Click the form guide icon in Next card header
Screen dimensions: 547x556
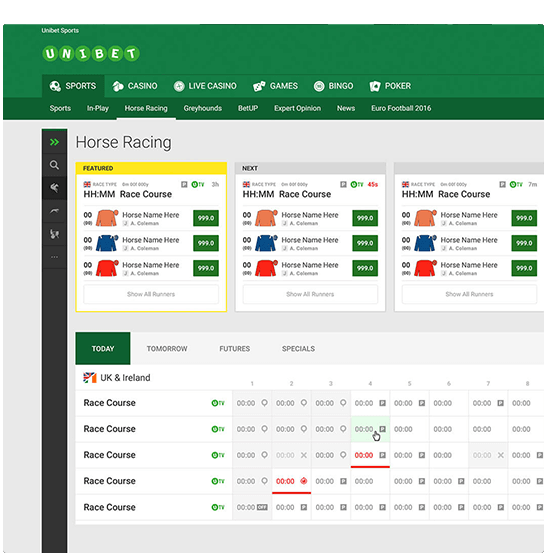[343, 184]
